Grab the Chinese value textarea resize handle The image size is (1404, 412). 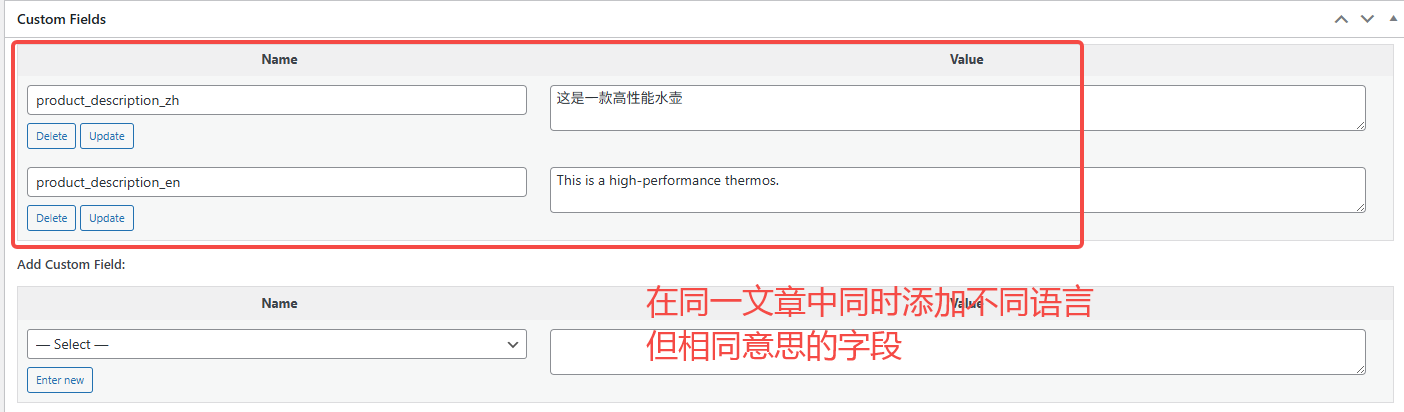click(x=1360, y=125)
